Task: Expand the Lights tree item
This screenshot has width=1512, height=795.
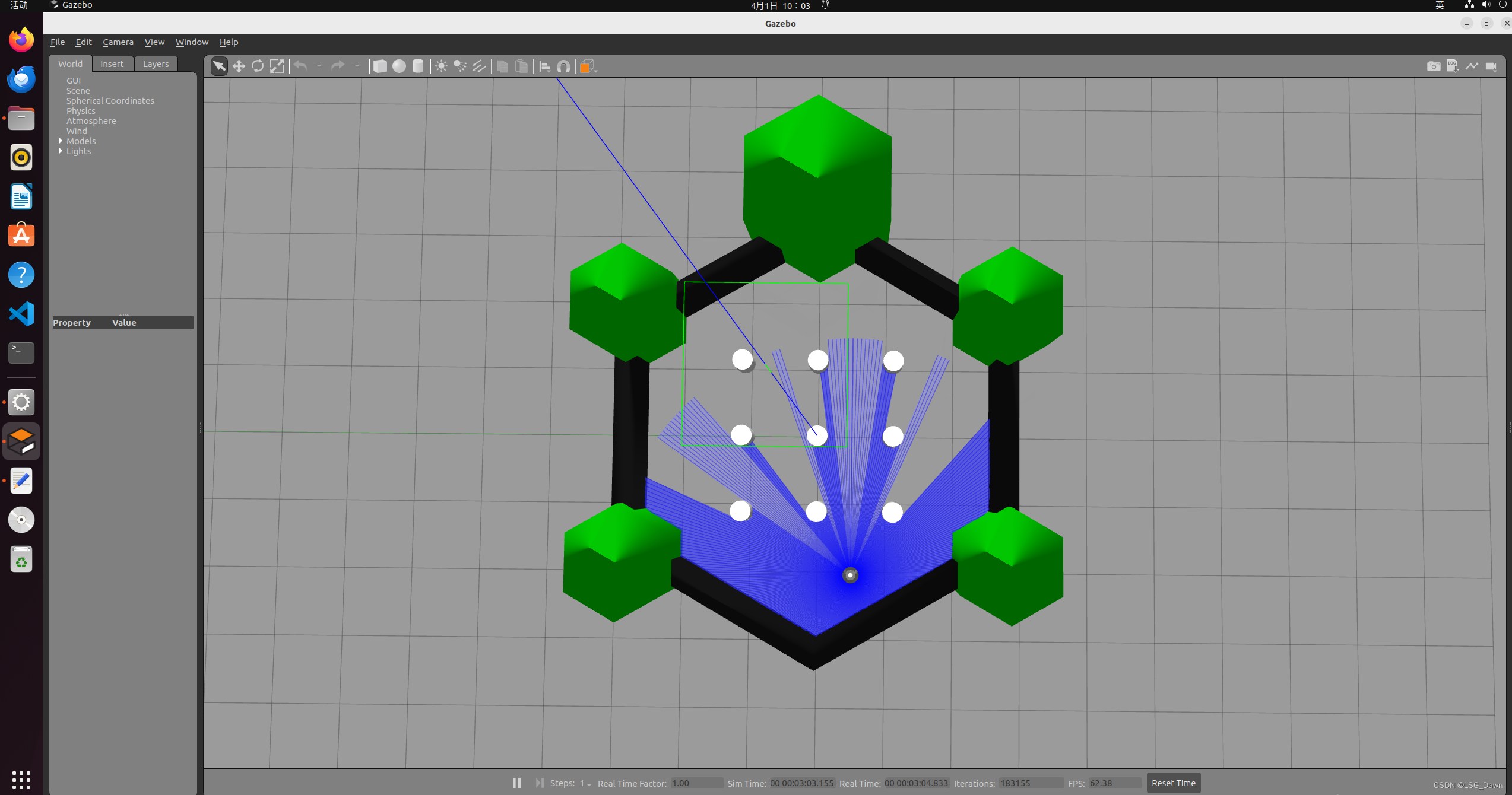Action: [60, 151]
